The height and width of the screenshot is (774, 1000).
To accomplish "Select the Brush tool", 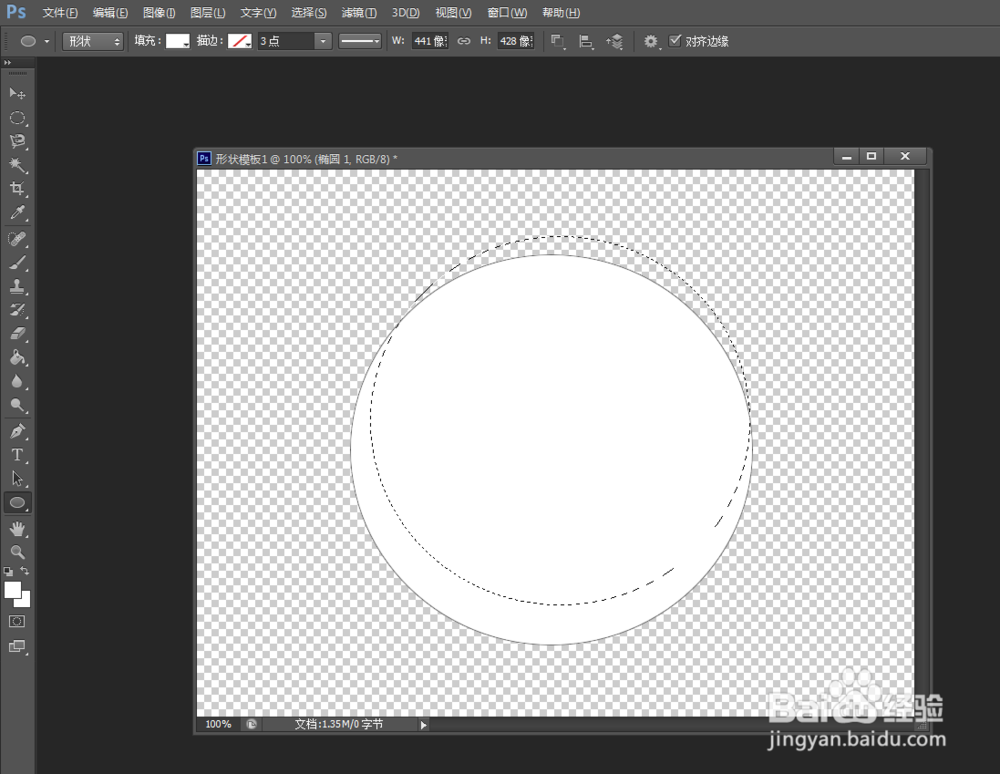I will [x=17, y=263].
